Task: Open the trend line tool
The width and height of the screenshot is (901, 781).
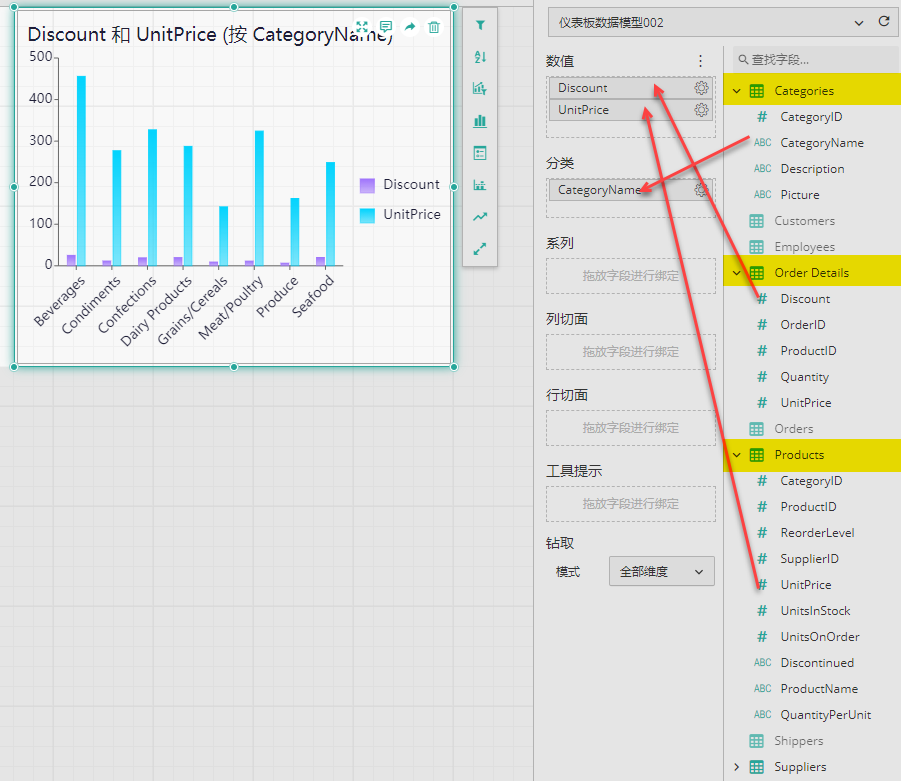Action: pyautogui.click(x=480, y=217)
